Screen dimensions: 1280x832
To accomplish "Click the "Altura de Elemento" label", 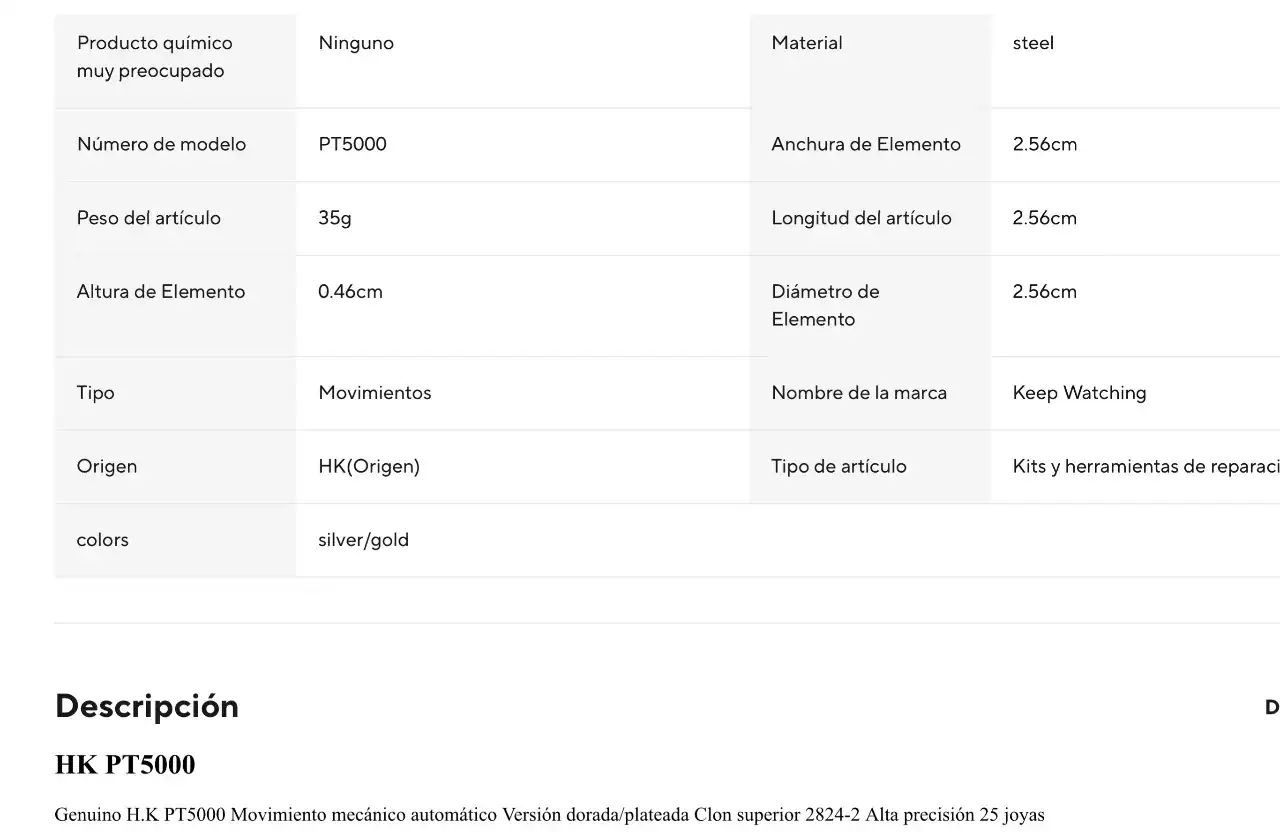I will click(160, 292).
